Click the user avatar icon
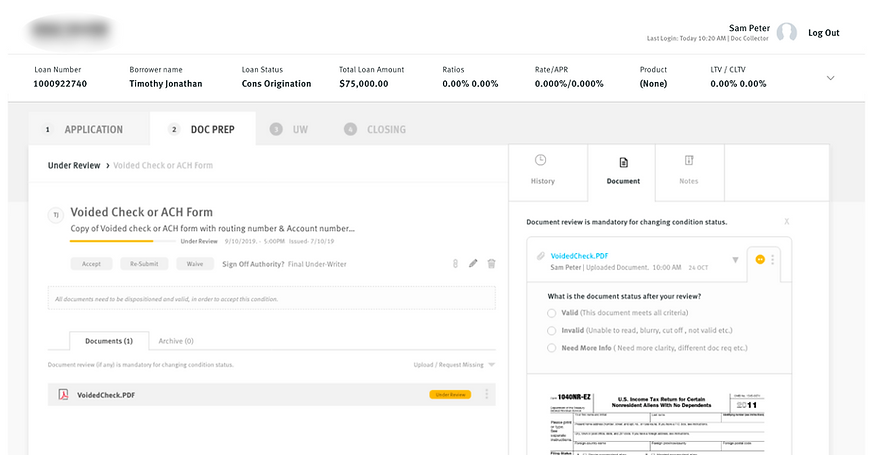The image size is (874, 455). (787, 32)
